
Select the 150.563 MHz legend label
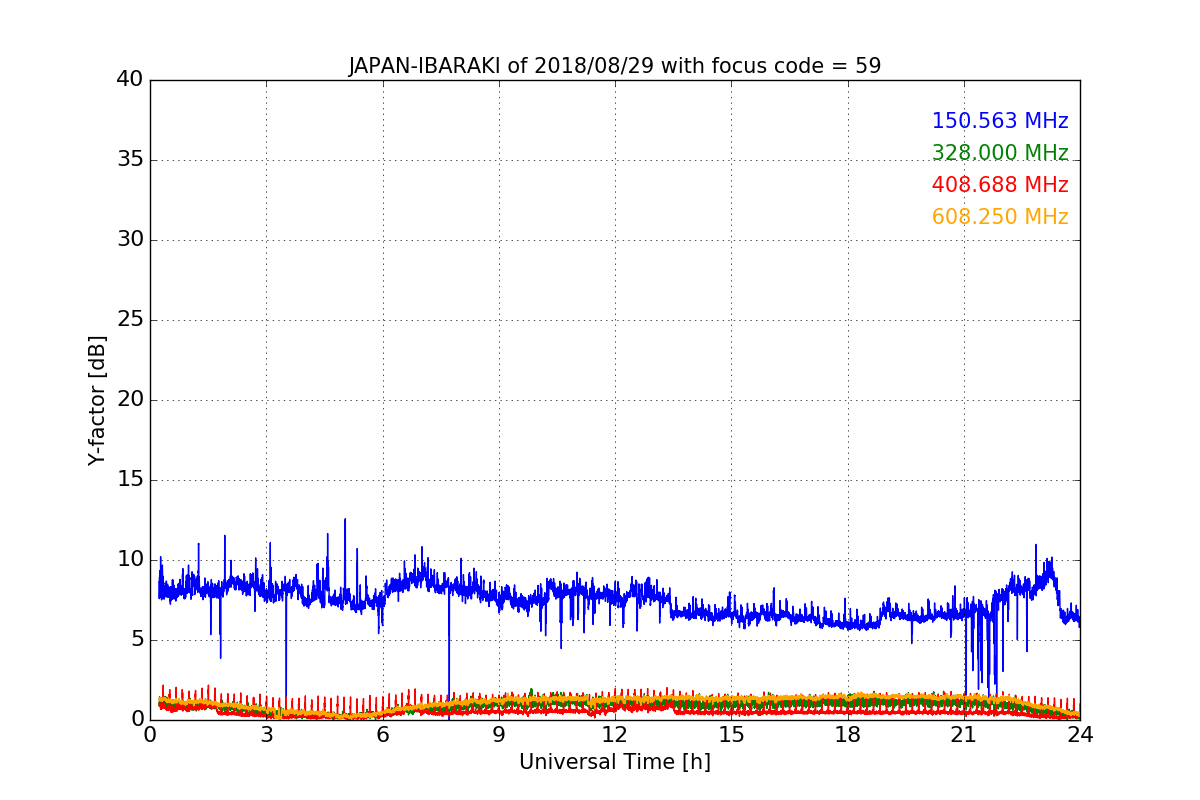coord(1000,121)
